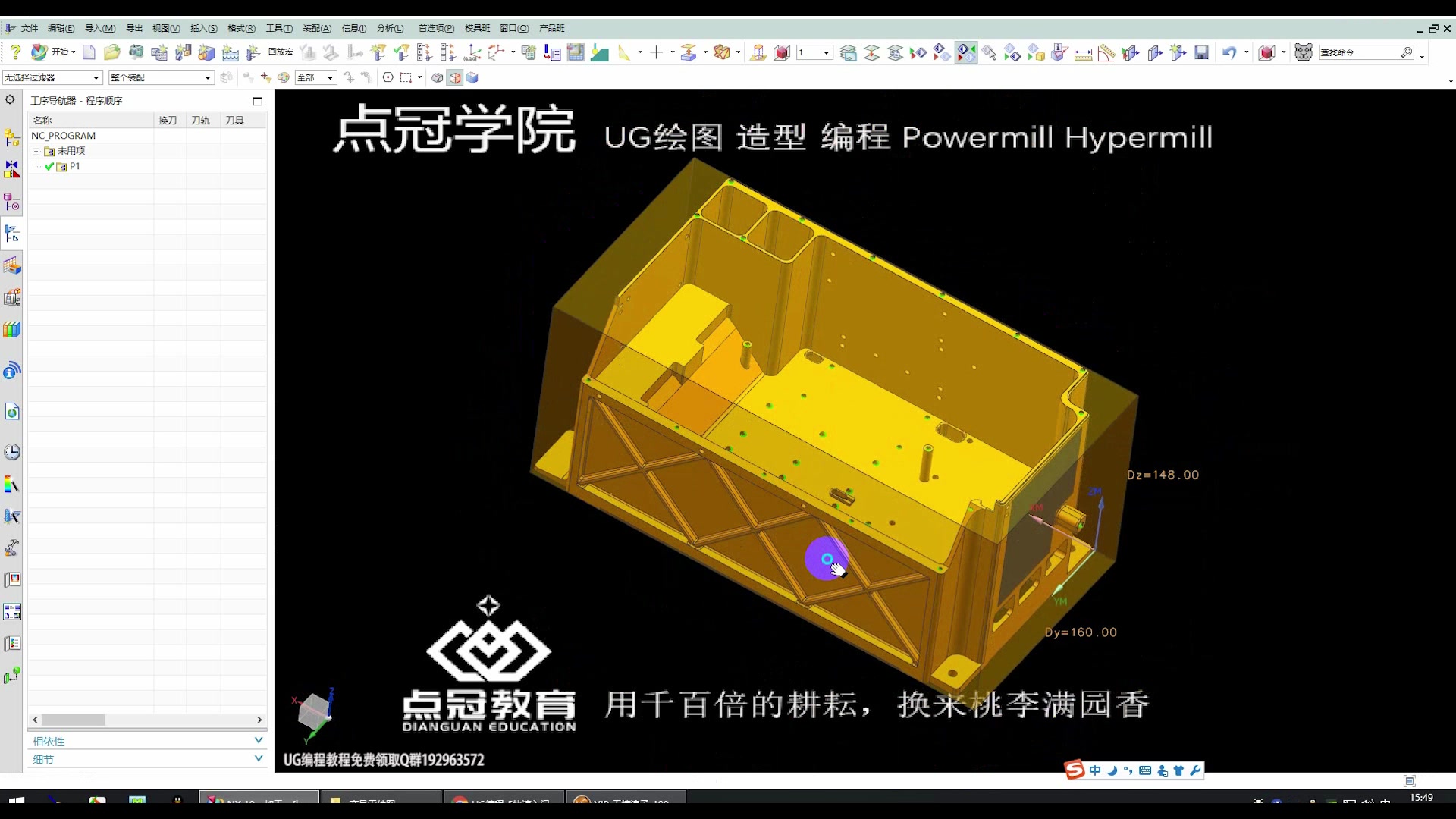Image resolution: width=1456 pixels, height=819 pixels.
Task: Open the 工具(T) menu
Action: click(278, 28)
